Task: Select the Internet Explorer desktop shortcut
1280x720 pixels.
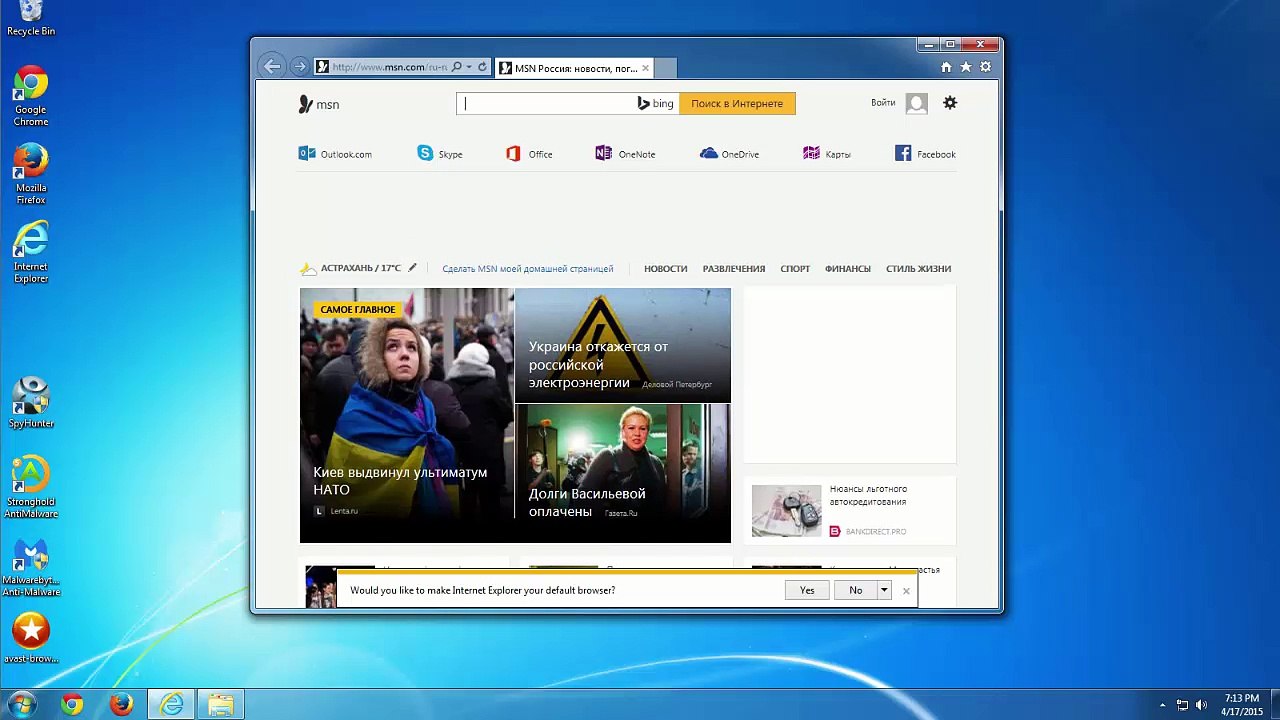Action: 31,253
